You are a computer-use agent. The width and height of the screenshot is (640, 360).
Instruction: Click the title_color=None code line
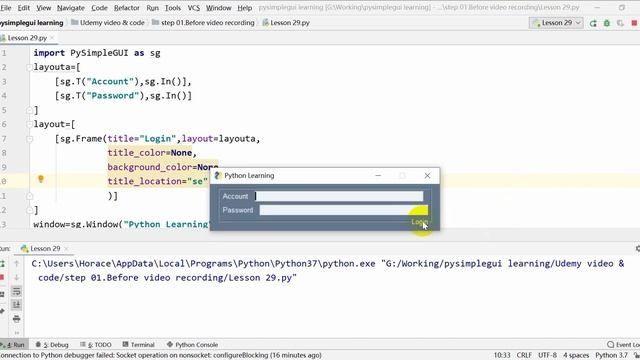pos(152,153)
